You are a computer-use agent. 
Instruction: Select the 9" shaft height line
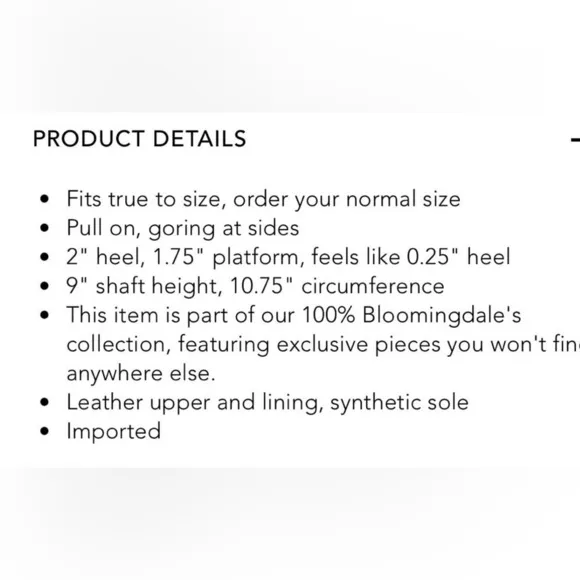click(x=255, y=286)
